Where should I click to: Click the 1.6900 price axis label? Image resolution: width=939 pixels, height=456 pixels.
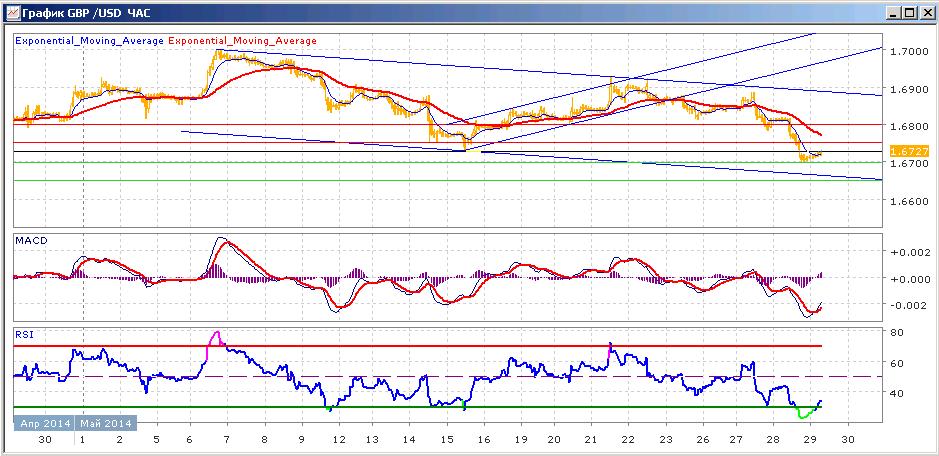click(x=910, y=89)
